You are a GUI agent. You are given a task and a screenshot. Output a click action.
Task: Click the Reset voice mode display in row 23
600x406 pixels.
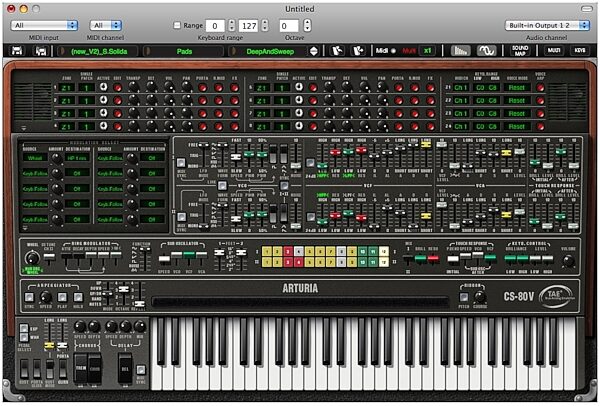click(517, 114)
